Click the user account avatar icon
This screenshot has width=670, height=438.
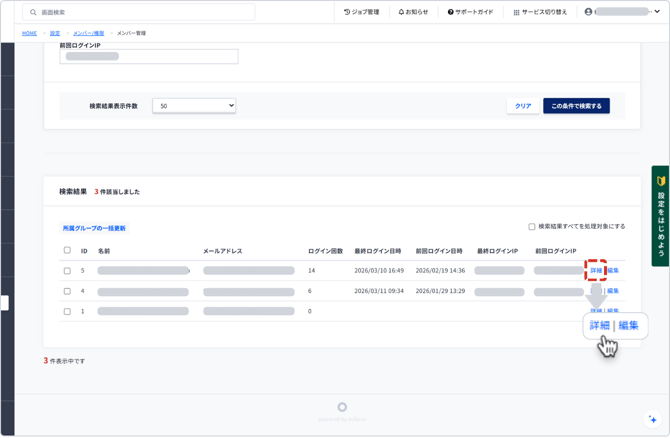(x=588, y=12)
